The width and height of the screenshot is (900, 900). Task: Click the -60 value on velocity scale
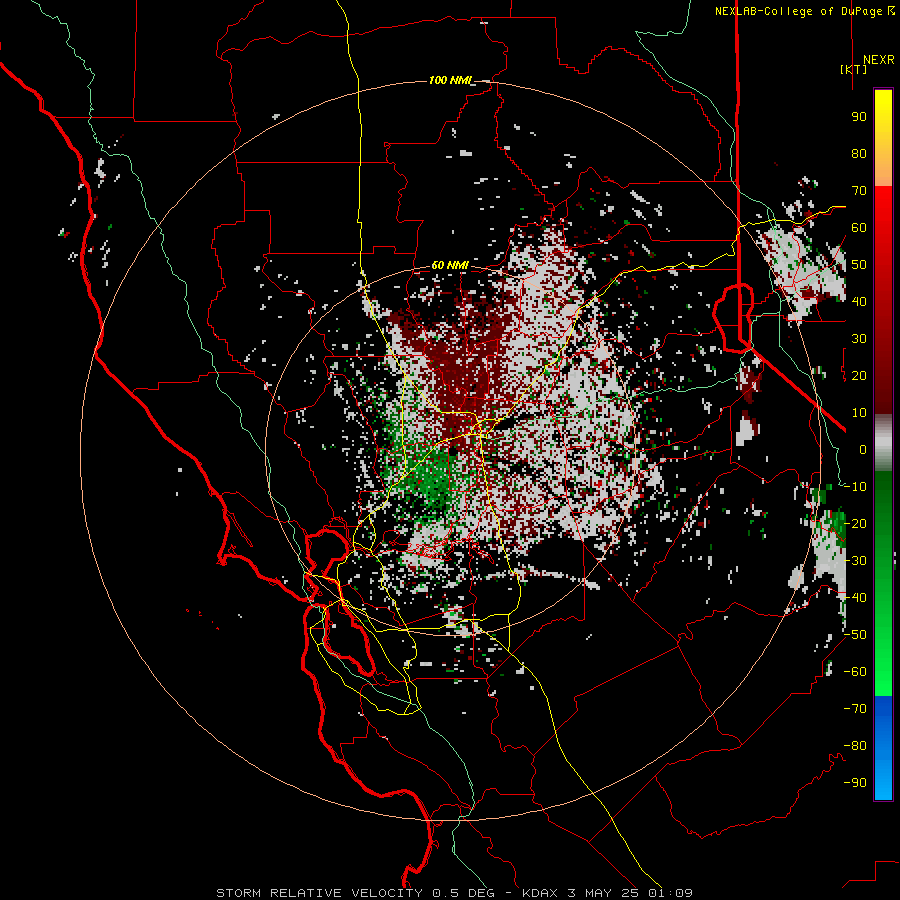855,672
